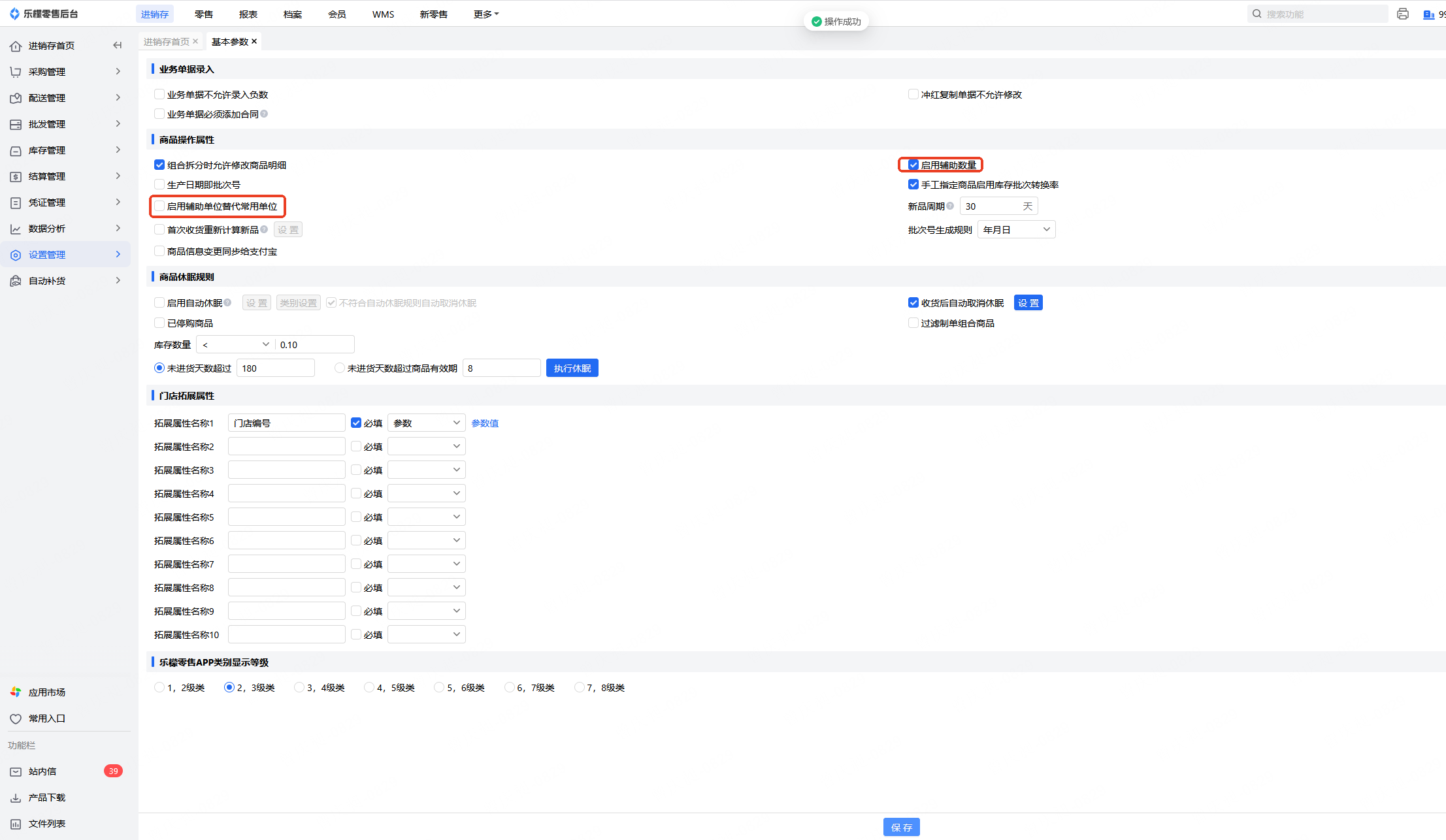Expand 更多 menu in top navigation

[485, 14]
